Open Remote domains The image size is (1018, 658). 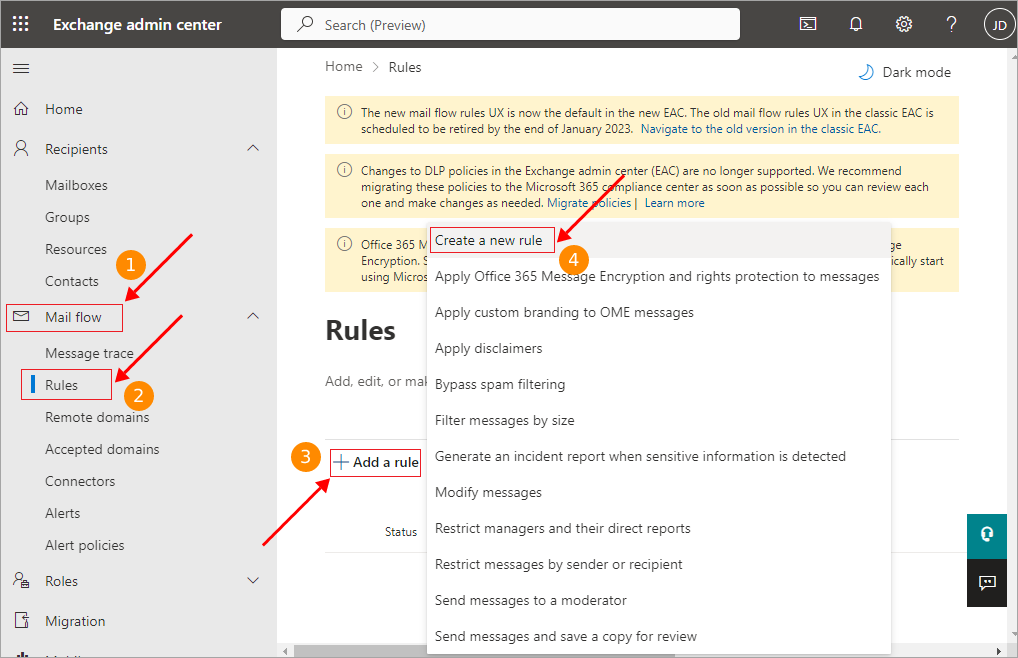(x=97, y=417)
